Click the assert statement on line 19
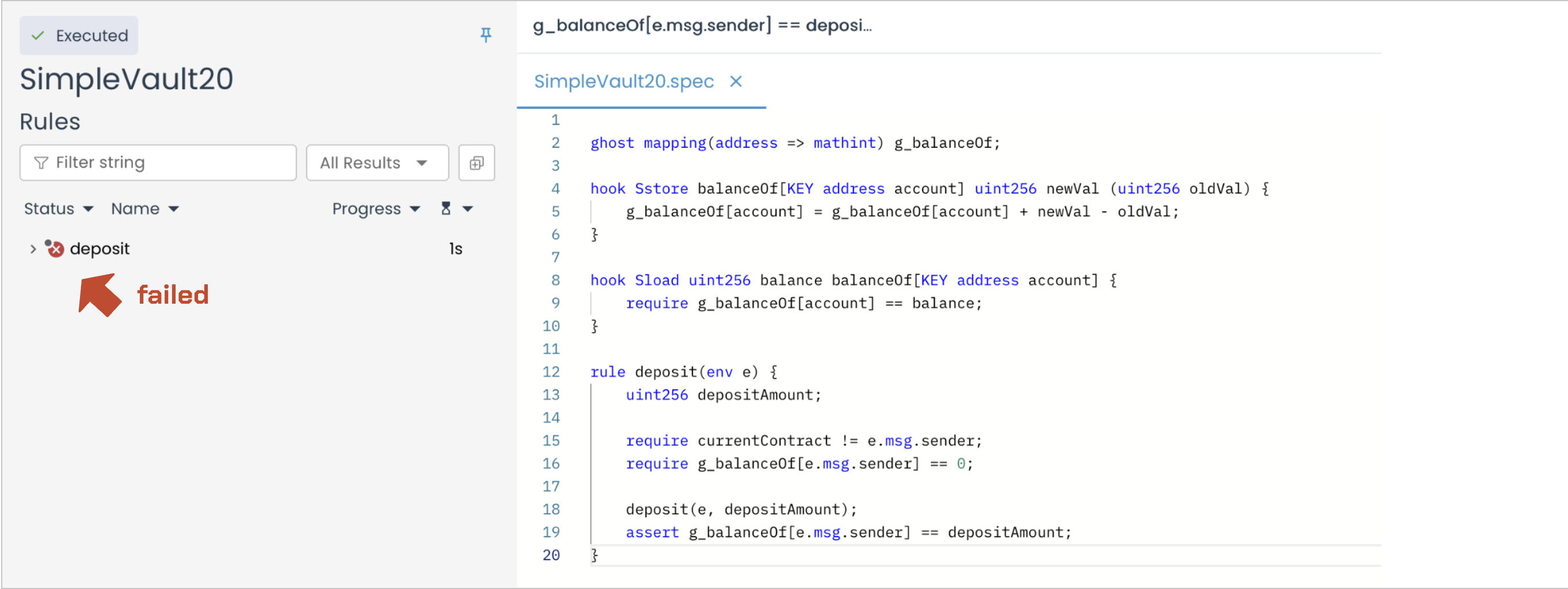 tap(848, 533)
